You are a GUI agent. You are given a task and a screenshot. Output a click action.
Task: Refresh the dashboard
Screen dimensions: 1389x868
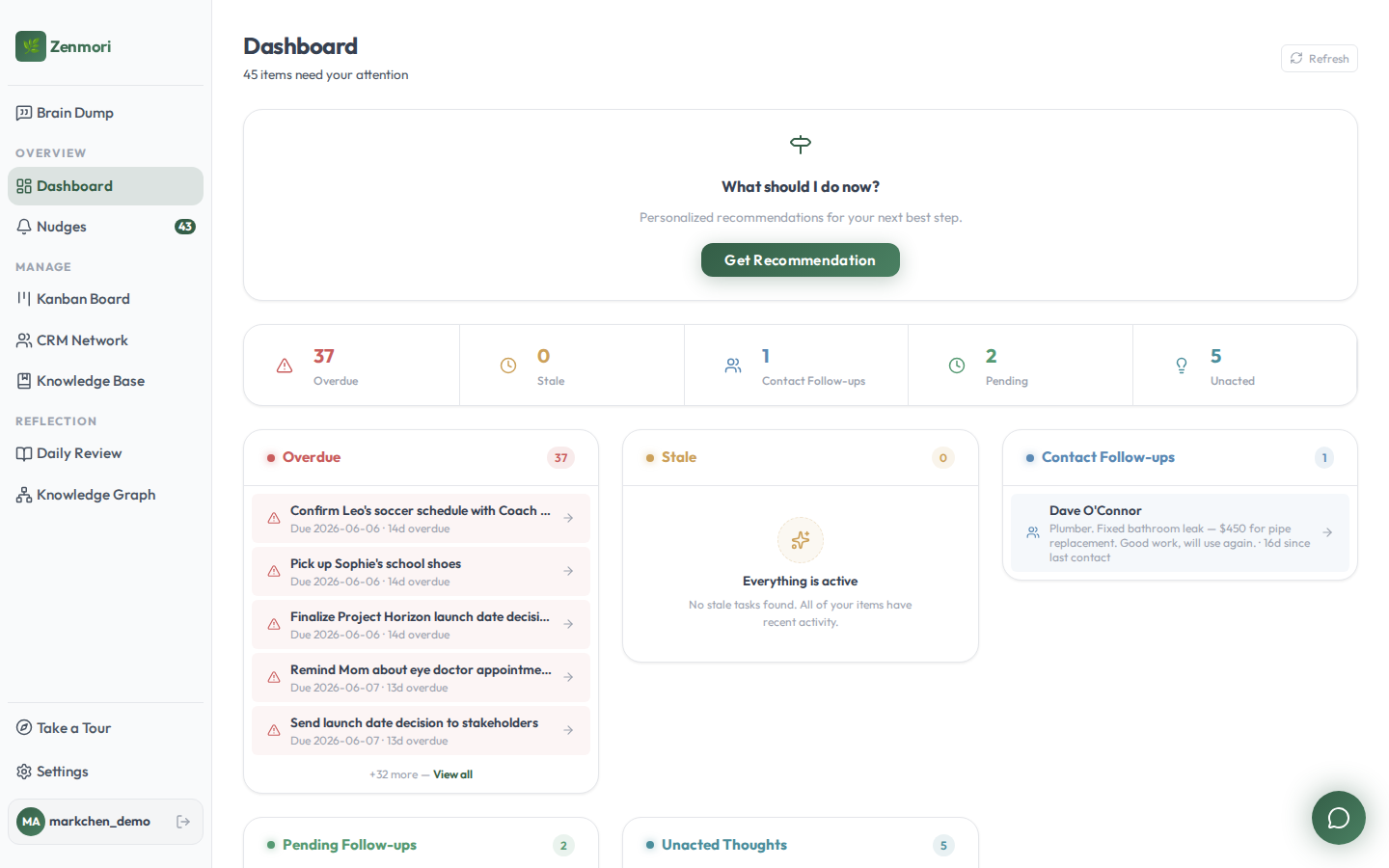[x=1319, y=59]
